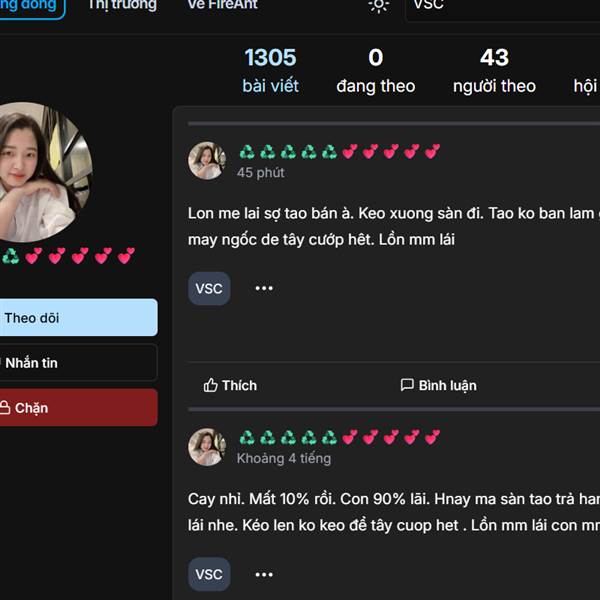Click avatar on the Khoảng 4 tiếng post

[x=207, y=447]
